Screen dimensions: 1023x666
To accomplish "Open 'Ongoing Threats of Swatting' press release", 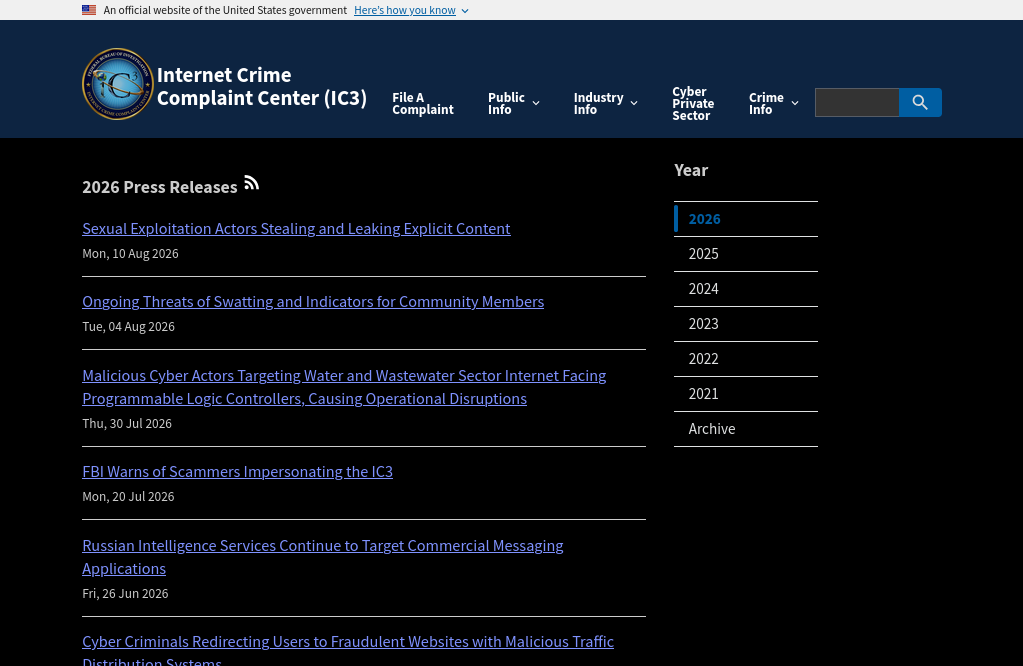I will 313,301.
